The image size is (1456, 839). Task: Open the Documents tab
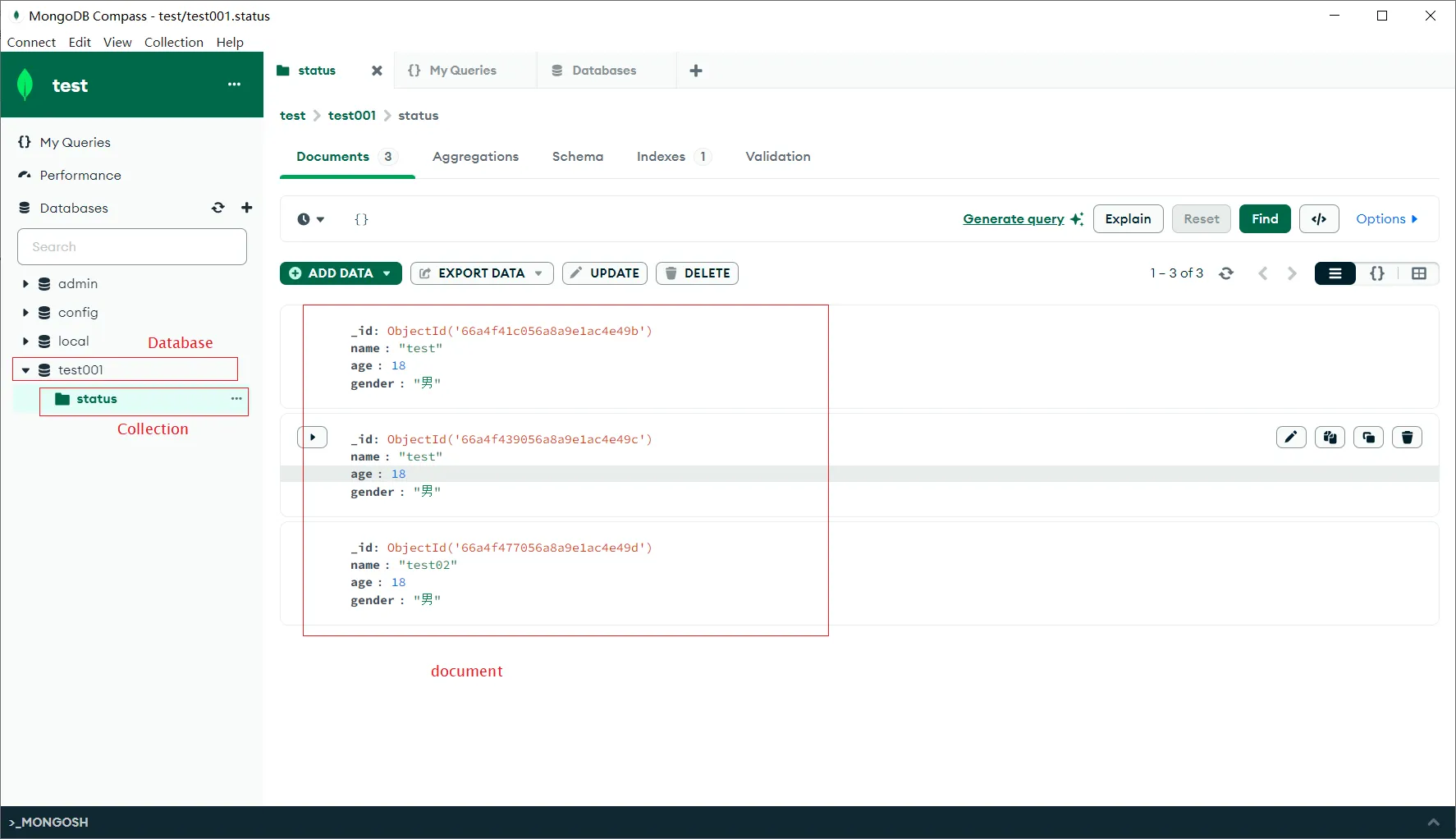coord(346,157)
